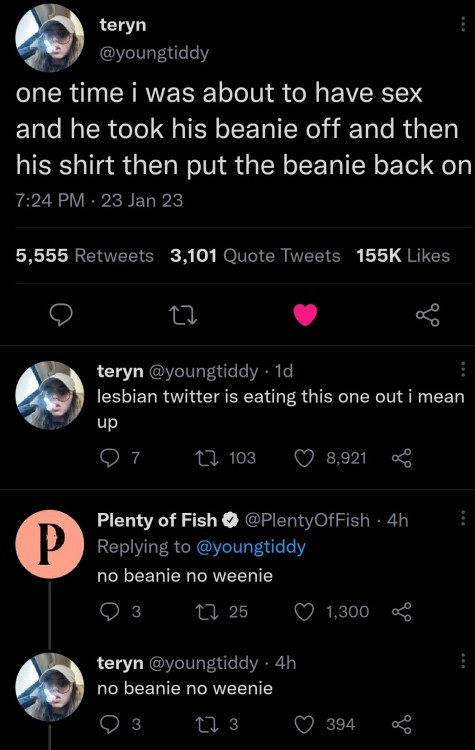Share the Plenty of Fish reply
The width and height of the screenshot is (475, 750).
pos(401,612)
